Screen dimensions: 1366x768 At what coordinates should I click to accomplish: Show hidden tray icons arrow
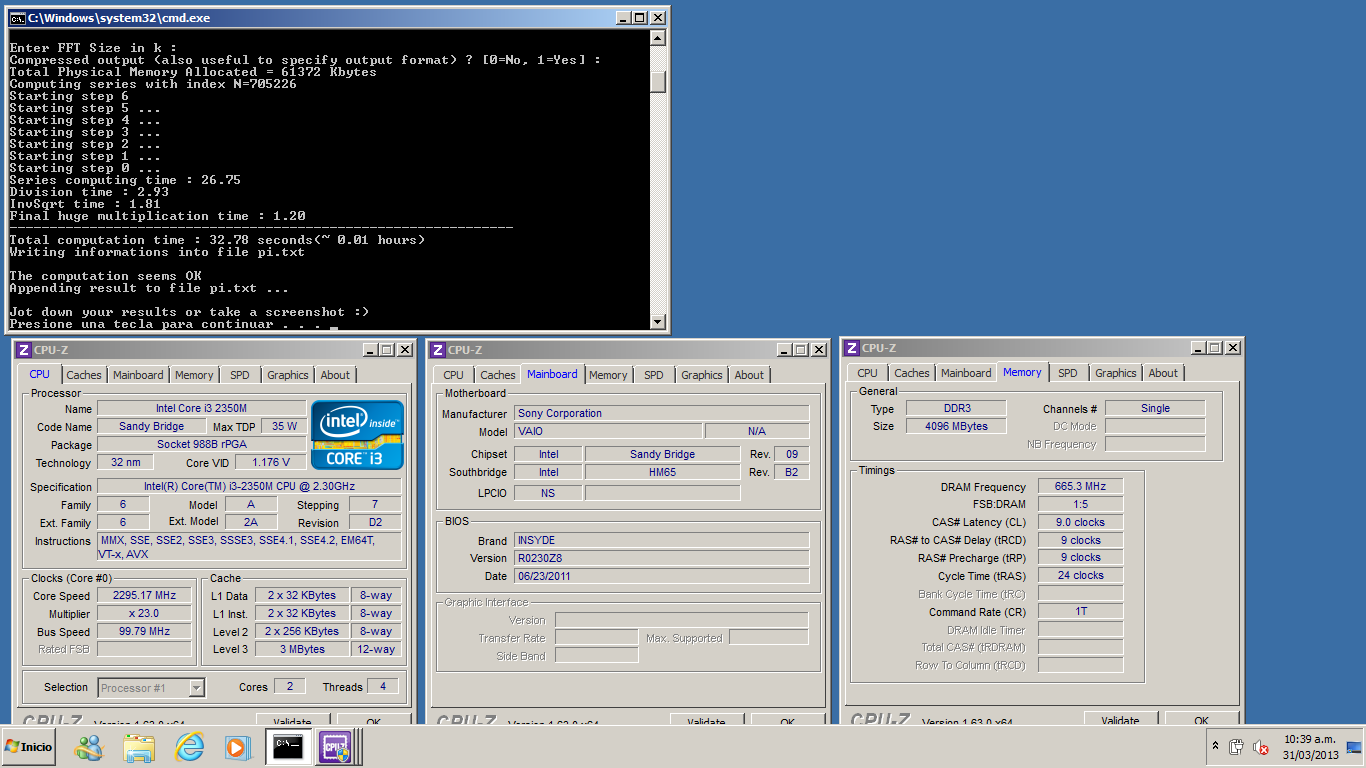(1216, 747)
